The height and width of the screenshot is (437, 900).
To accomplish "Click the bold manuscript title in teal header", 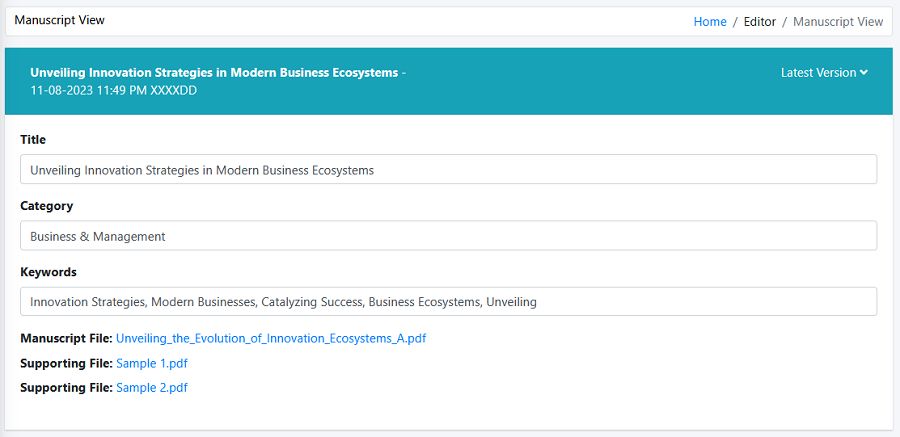I will (x=214, y=73).
